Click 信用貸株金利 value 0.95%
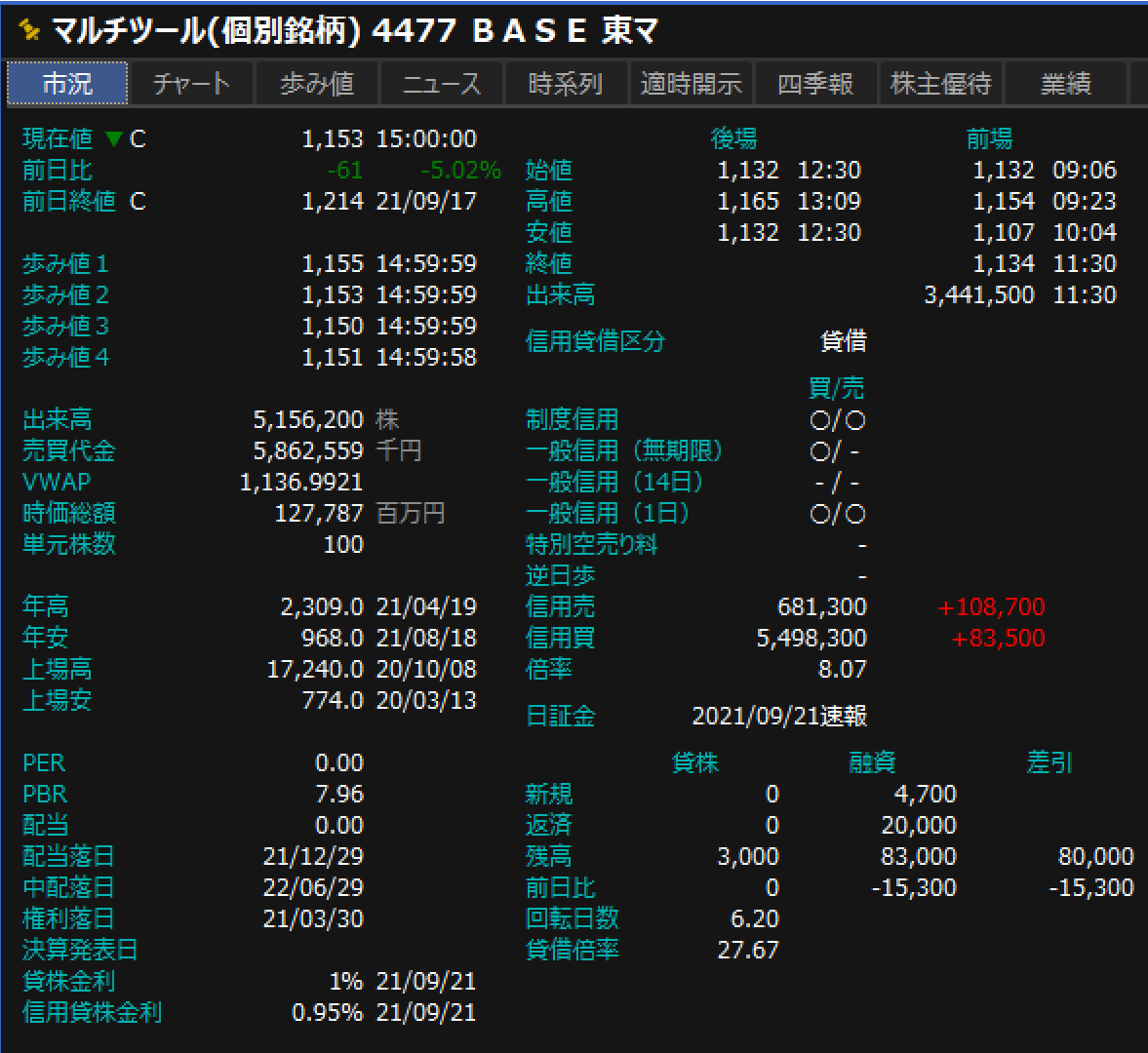The height and width of the screenshot is (1053, 1148). (328, 1012)
